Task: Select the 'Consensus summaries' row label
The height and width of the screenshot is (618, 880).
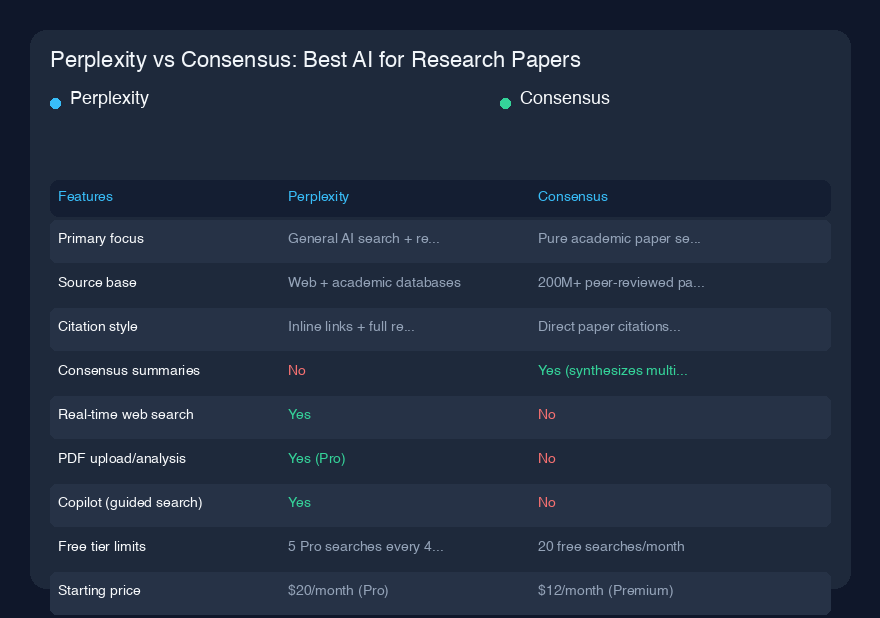Action: [129, 370]
